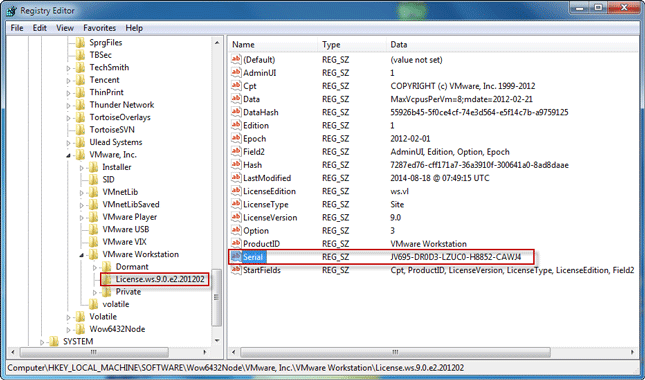Select the ThinPrint folder icon
The image size is (645, 380).
pyautogui.click(x=81, y=92)
